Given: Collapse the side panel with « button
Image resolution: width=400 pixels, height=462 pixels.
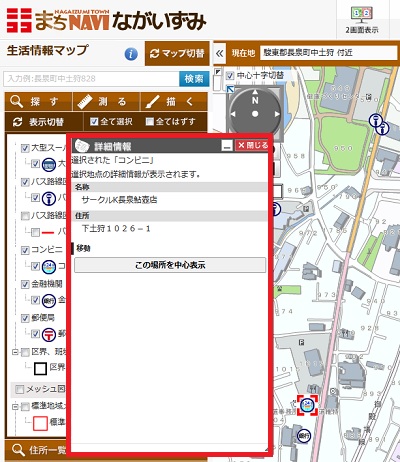Looking at the screenshot, I should tap(219, 53).
